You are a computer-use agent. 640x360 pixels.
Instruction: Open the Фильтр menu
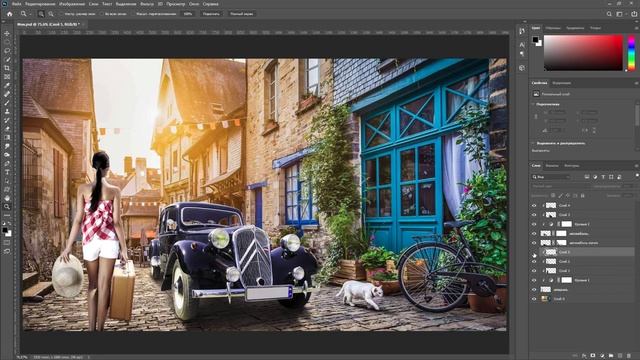147,4
